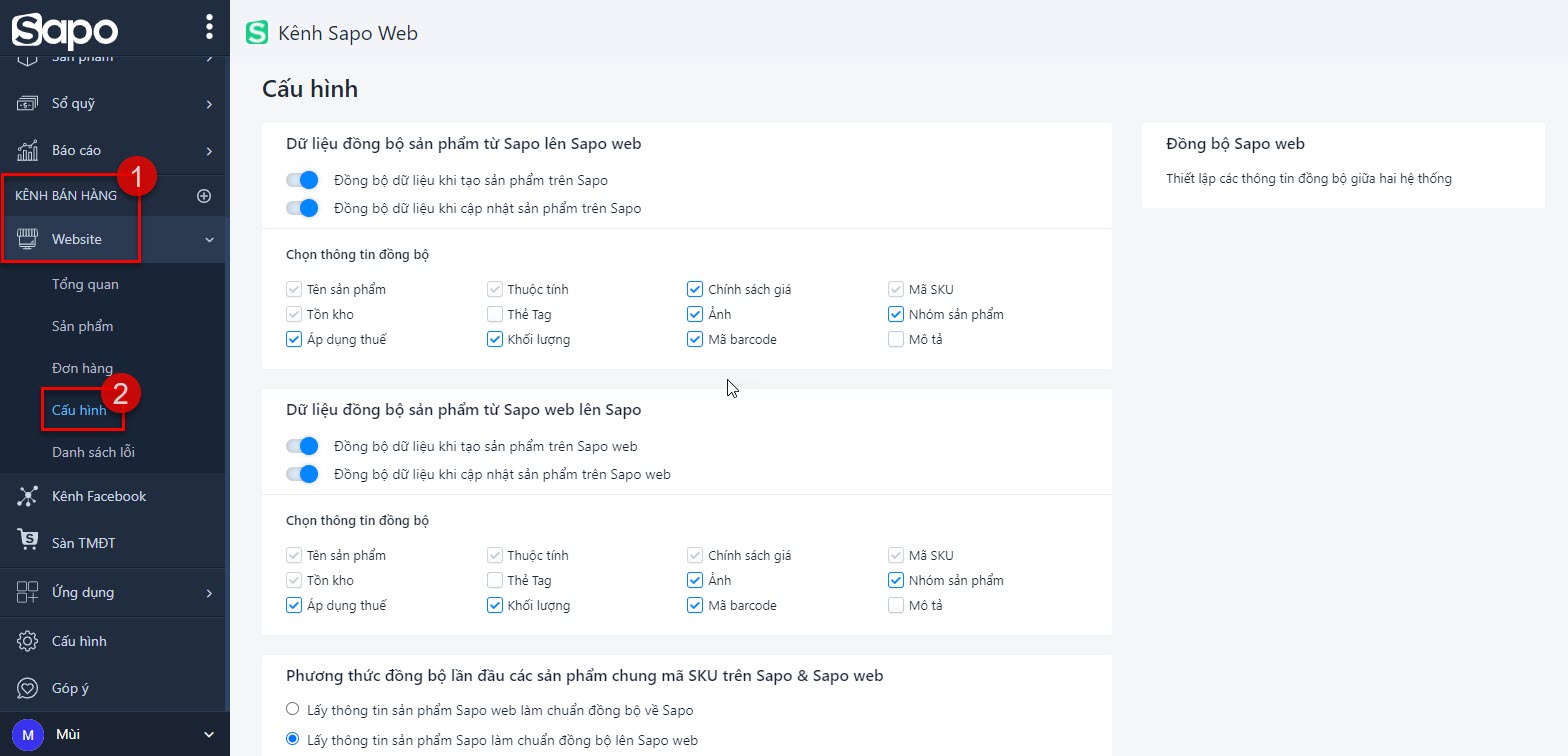Image resolution: width=1568 pixels, height=756 pixels.
Task: Click the KÊNH BÁN HÀNG heading
Action: tap(66, 195)
